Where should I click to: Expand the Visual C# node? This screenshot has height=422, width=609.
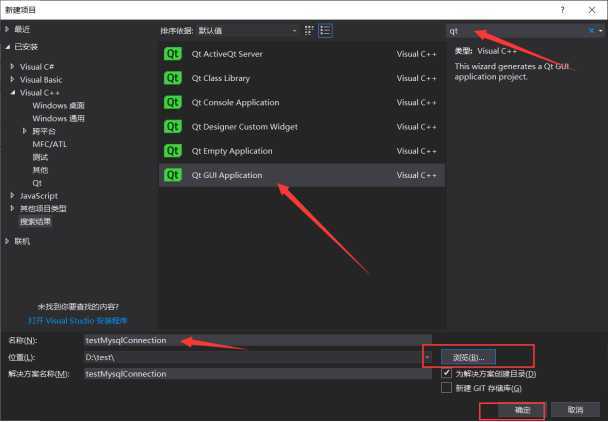(x=12, y=67)
